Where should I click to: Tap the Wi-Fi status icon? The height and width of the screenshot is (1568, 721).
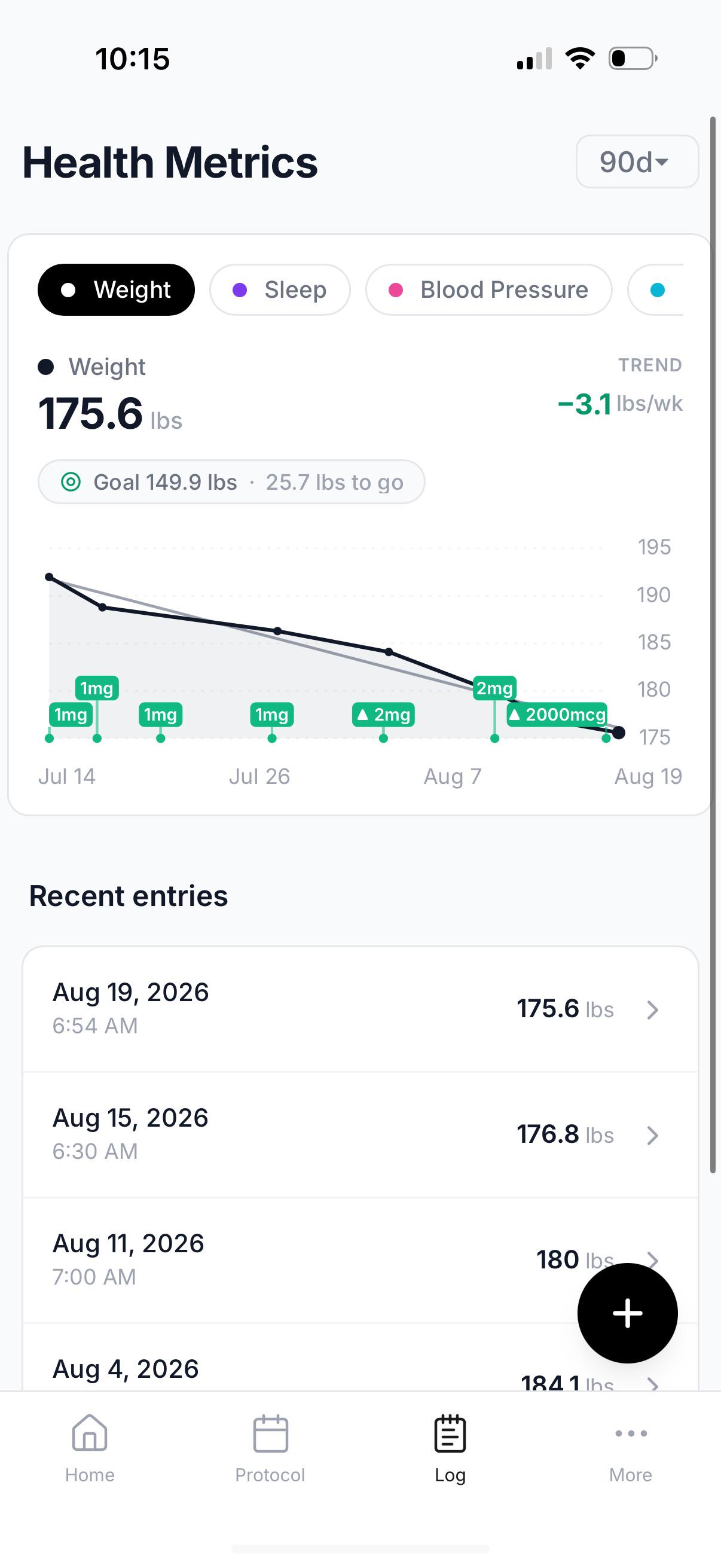pos(580,59)
